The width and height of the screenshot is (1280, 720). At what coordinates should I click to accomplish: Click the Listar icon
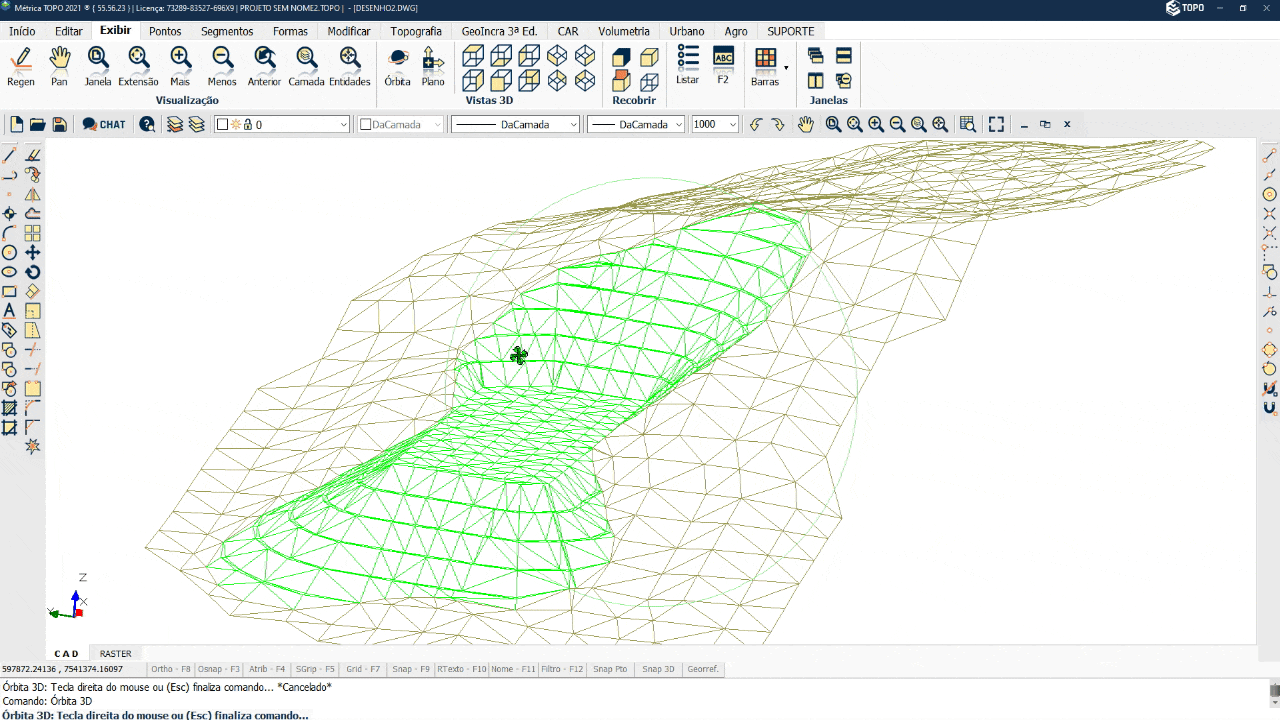coord(687,64)
